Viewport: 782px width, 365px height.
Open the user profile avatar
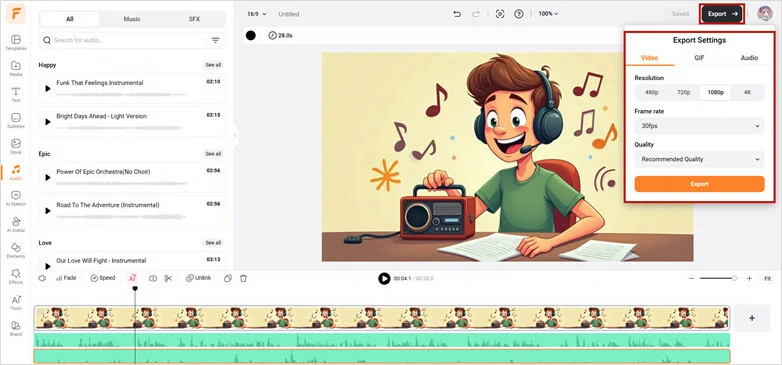click(x=765, y=13)
